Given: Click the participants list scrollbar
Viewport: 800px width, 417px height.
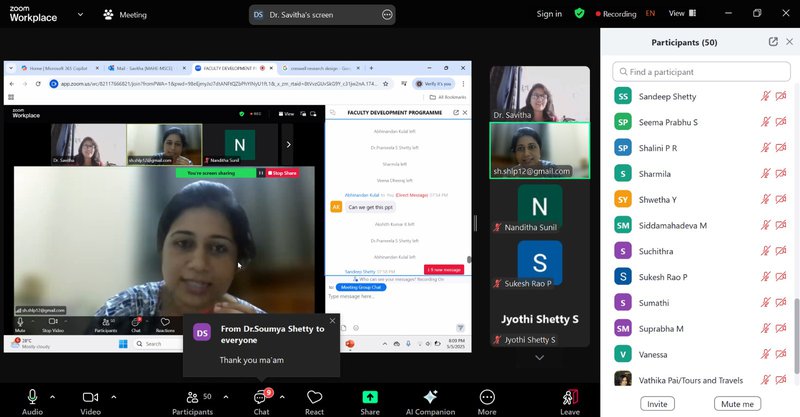Looking at the screenshot, I should coord(796,336).
